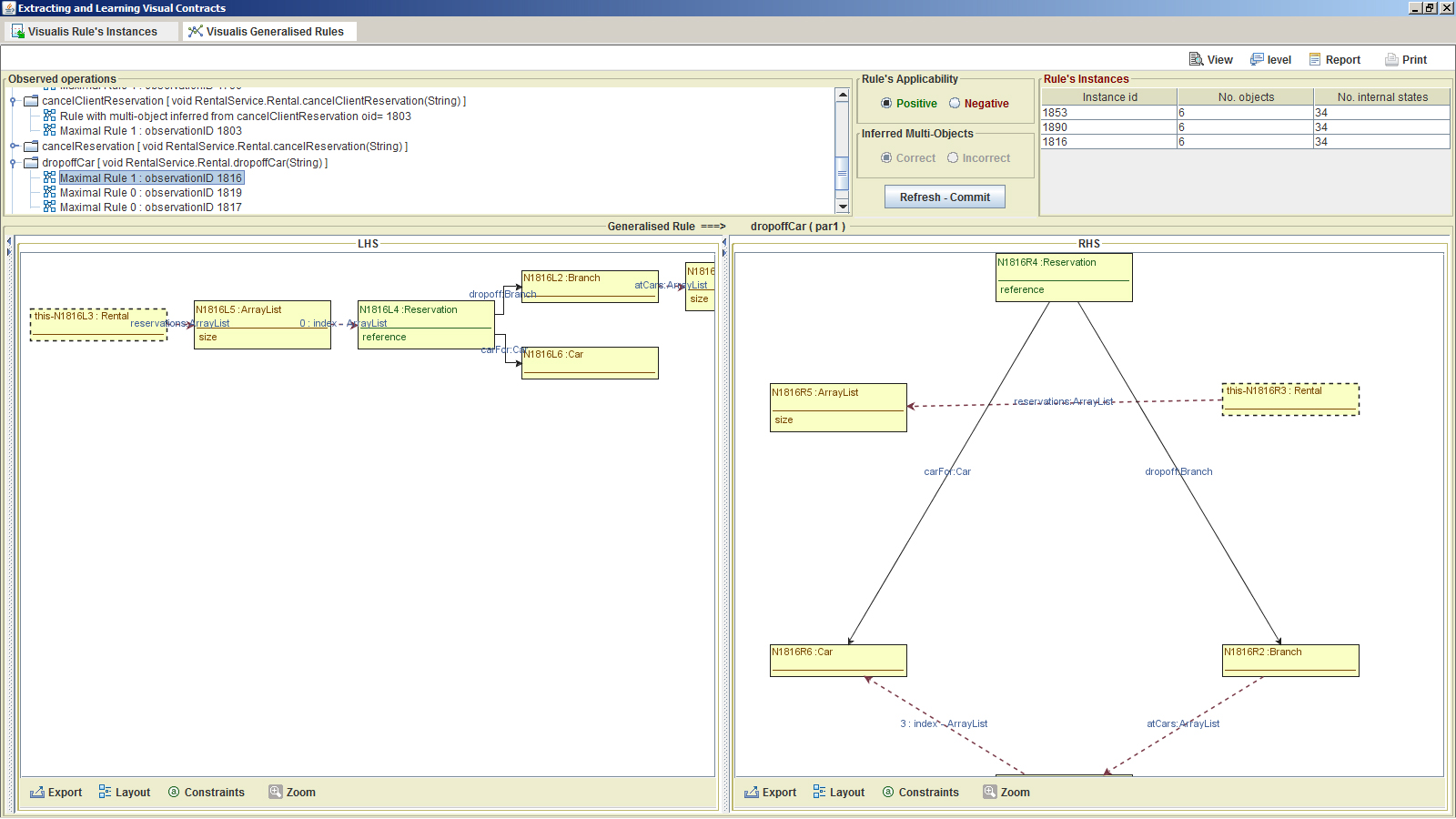Select RHS node N1816R5 ArrayList
The height and width of the screenshot is (819, 1456).
[838, 408]
